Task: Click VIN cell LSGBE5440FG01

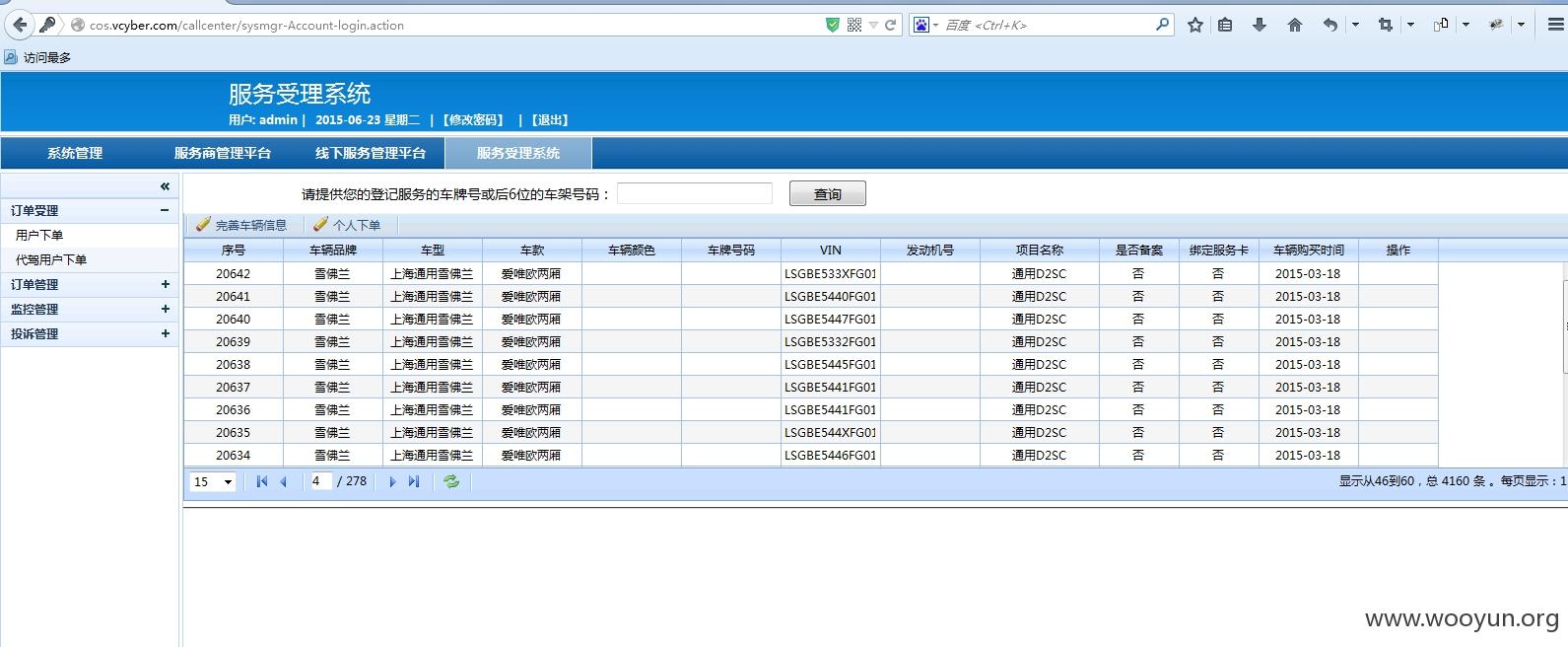Action: (831, 296)
